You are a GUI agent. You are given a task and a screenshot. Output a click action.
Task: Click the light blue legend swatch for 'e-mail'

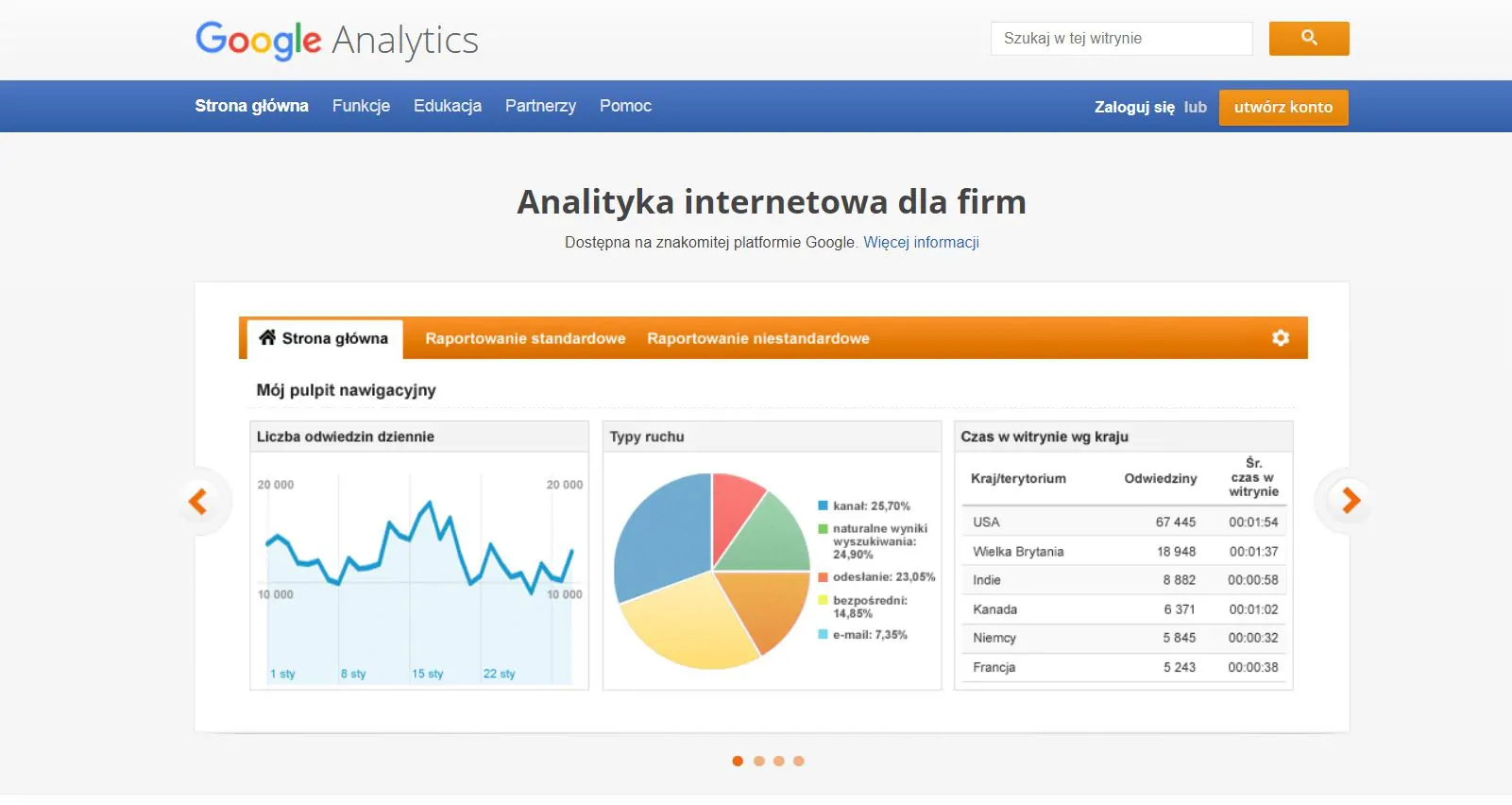823,634
